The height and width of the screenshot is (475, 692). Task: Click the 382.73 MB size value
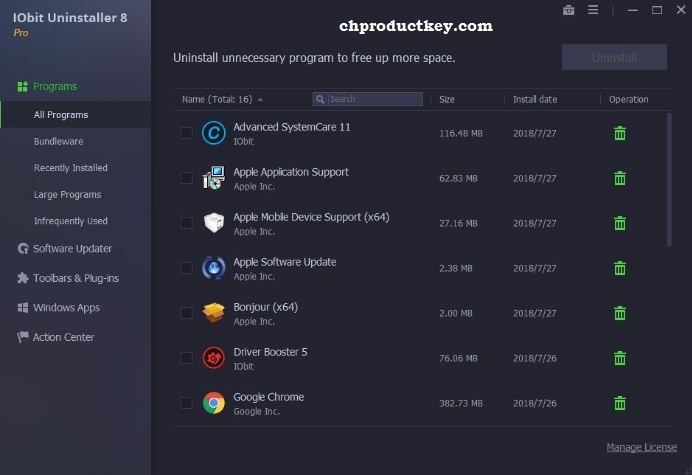click(461, 403)
